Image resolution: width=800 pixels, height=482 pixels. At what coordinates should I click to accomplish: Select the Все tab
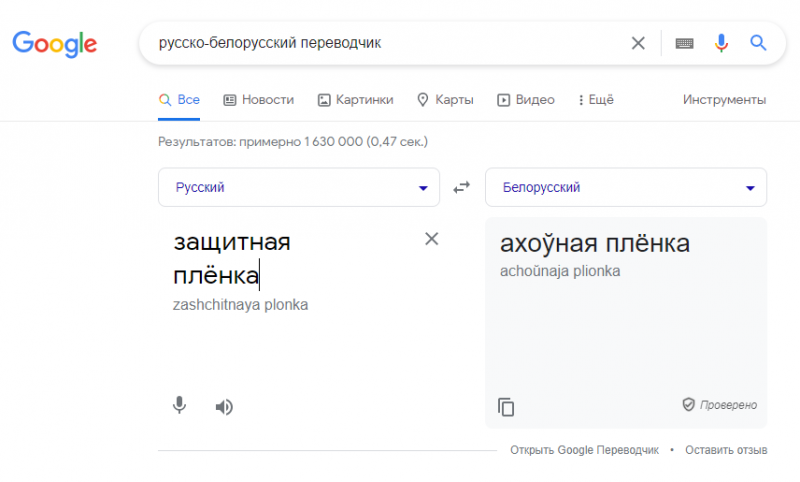(x=179, y=99)
